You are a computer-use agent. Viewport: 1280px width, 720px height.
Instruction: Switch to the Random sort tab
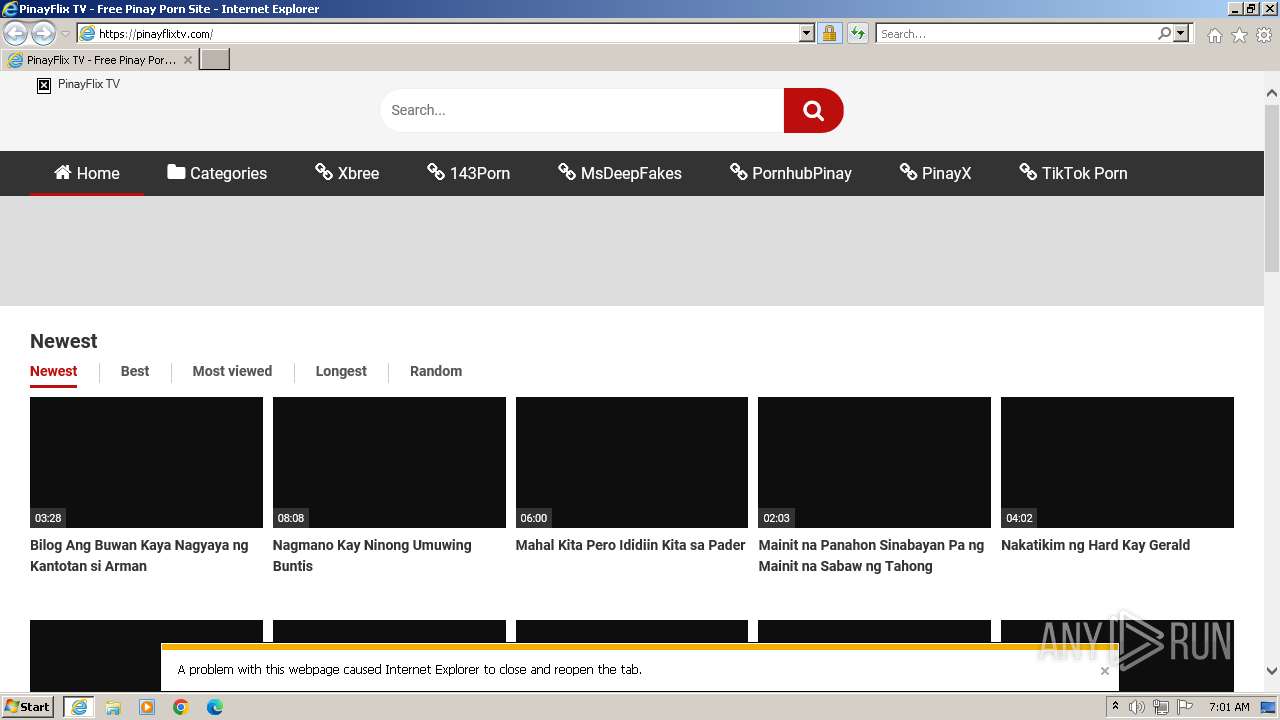[436, 371]
